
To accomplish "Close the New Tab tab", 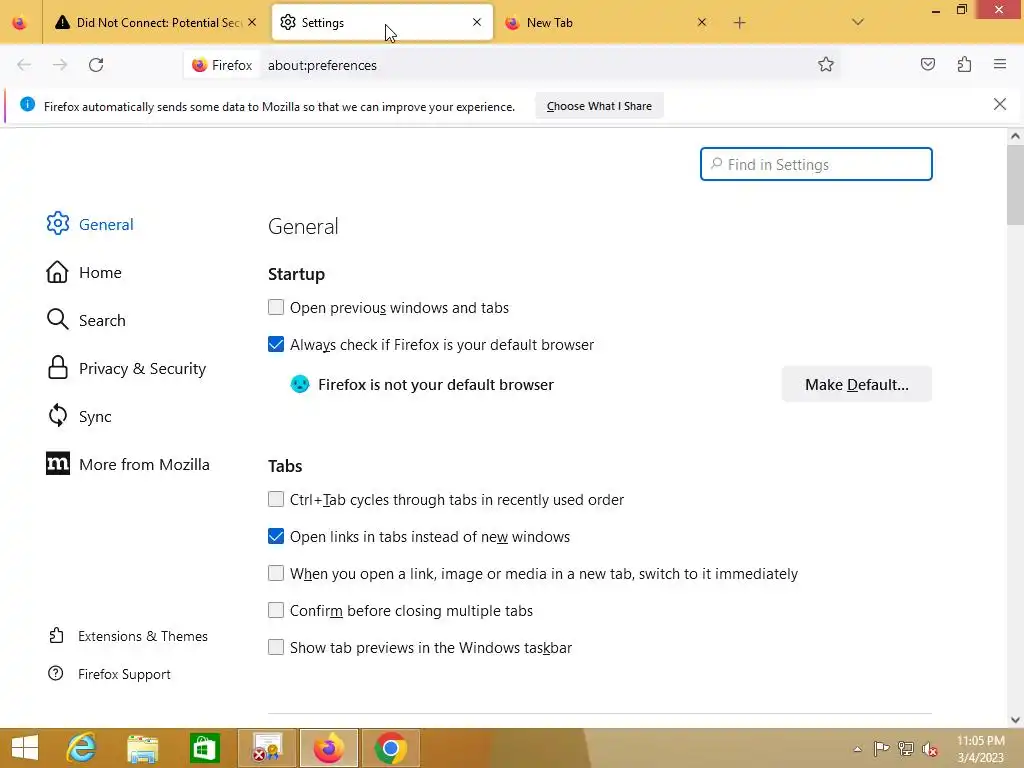I will click(701, 22).
